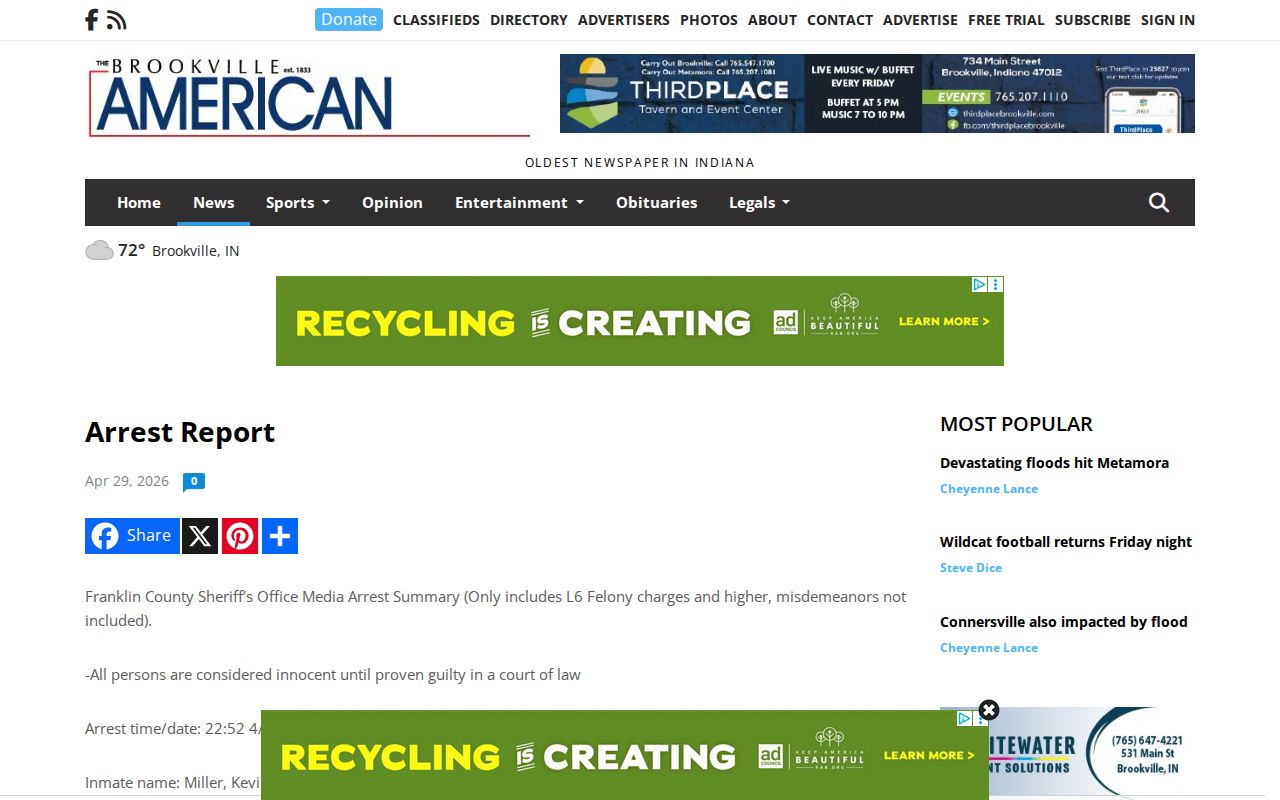The width and height of the screenshot is (1280, 800).
Task: Read Devastating floods hit Metamora
Action: click(1054, 463)
